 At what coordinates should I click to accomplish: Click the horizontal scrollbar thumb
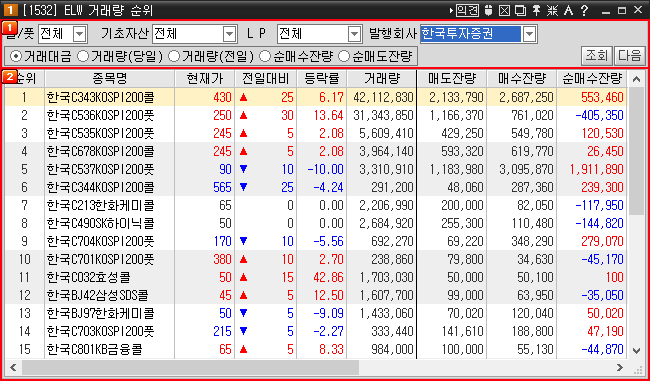point(190,367)
